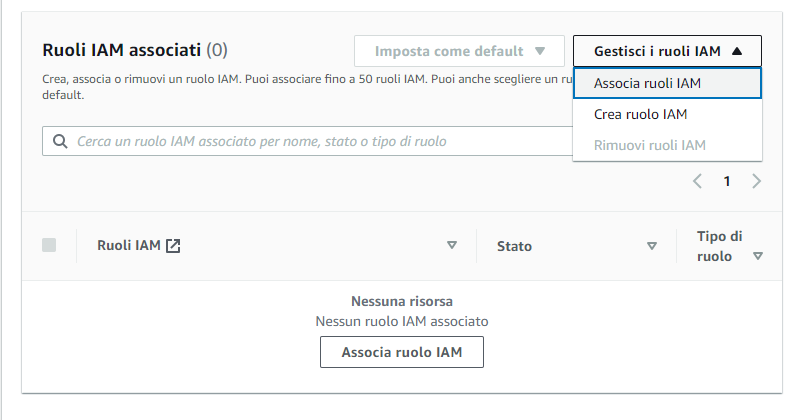The width and height of the screenshot is (796, 420).
Task: Sort by the Tipo di ruolo triangle
Action: click(x=758, y=256)
